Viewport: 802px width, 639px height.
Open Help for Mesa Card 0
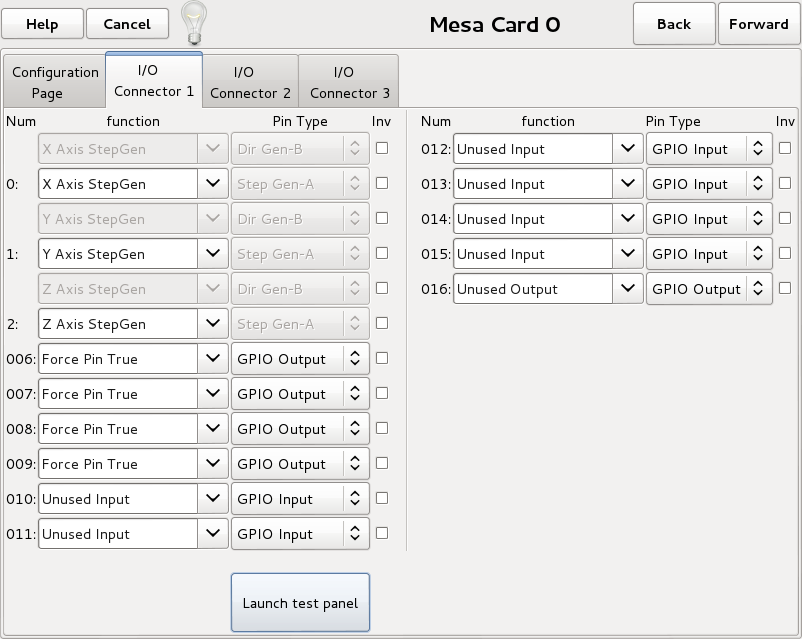click(42, 24)
